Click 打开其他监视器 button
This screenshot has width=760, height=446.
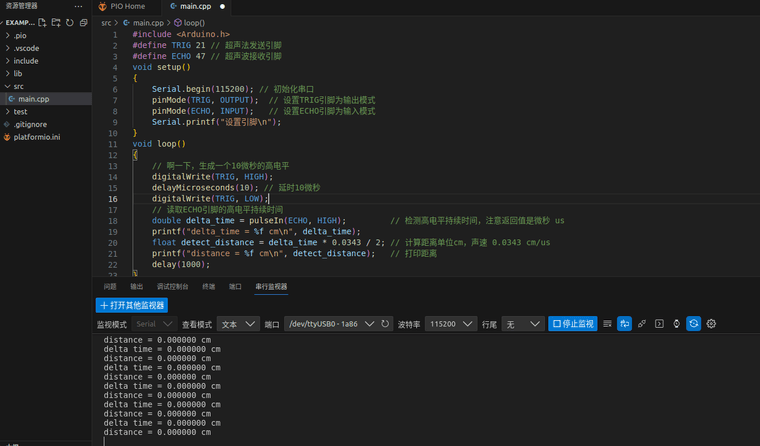point(132,305)
